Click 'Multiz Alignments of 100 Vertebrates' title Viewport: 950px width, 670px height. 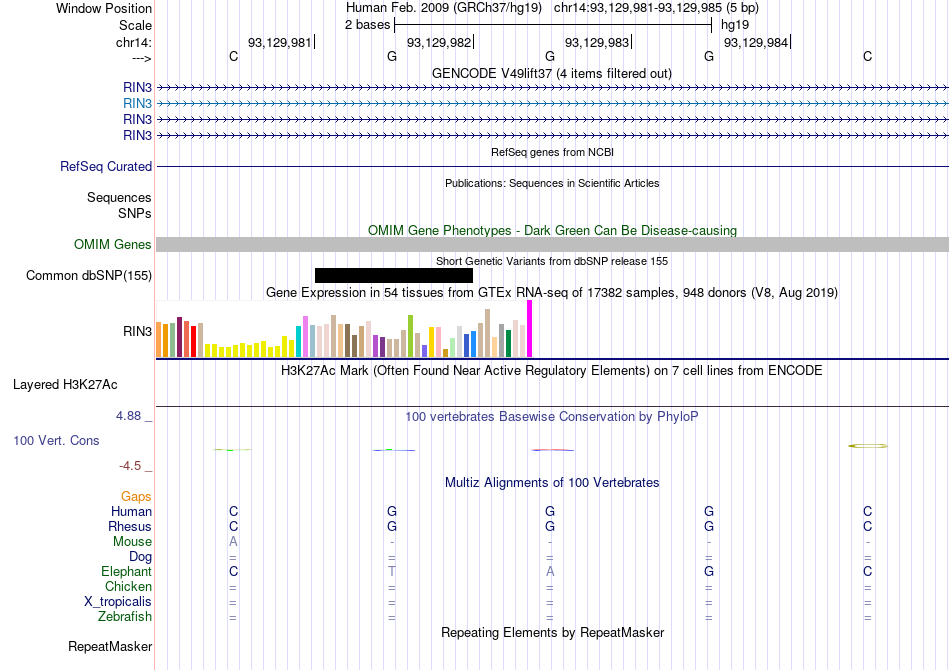(x=552, y=483)
